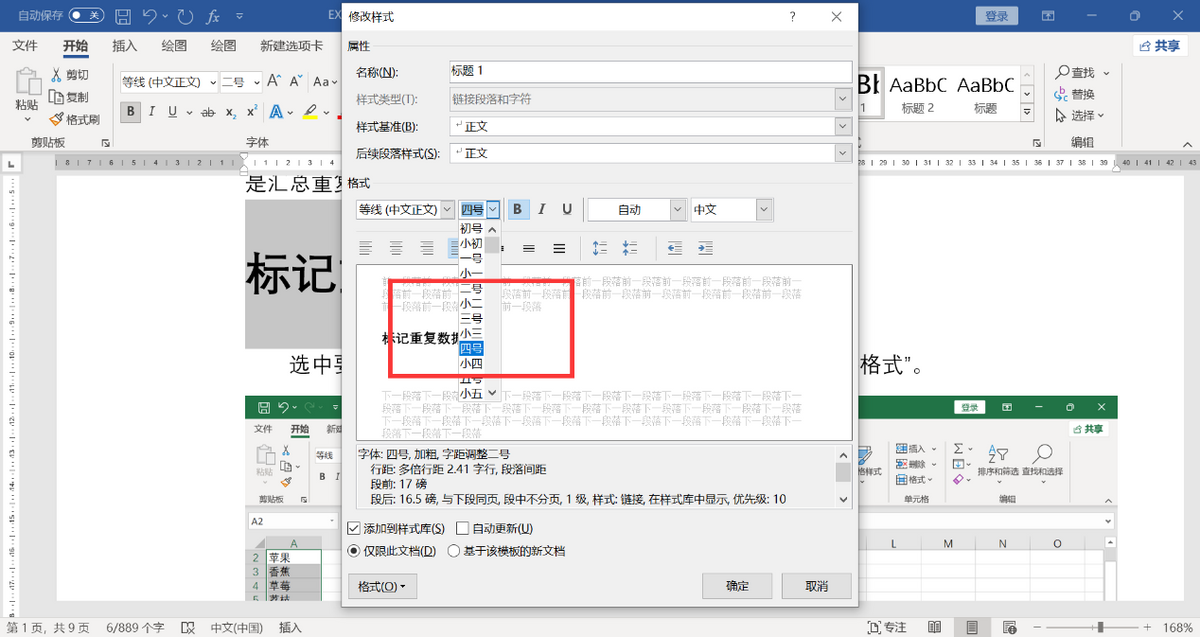Click the fx formula icon in title bar
Screen dimensions: 1200x637
click(x=213, y=17)
